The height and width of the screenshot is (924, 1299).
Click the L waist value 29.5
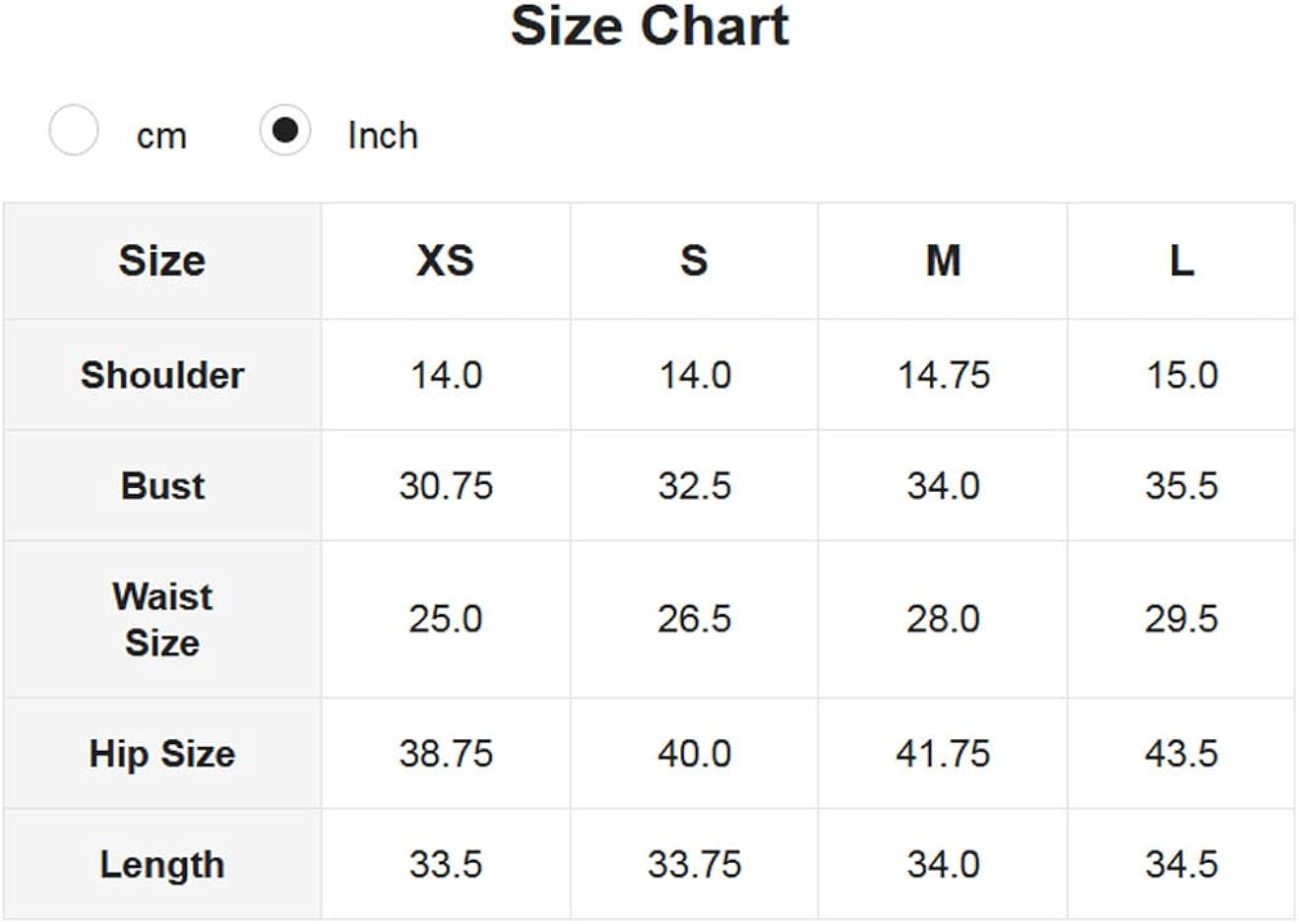pyautogui.click(x=1181, y=619)
